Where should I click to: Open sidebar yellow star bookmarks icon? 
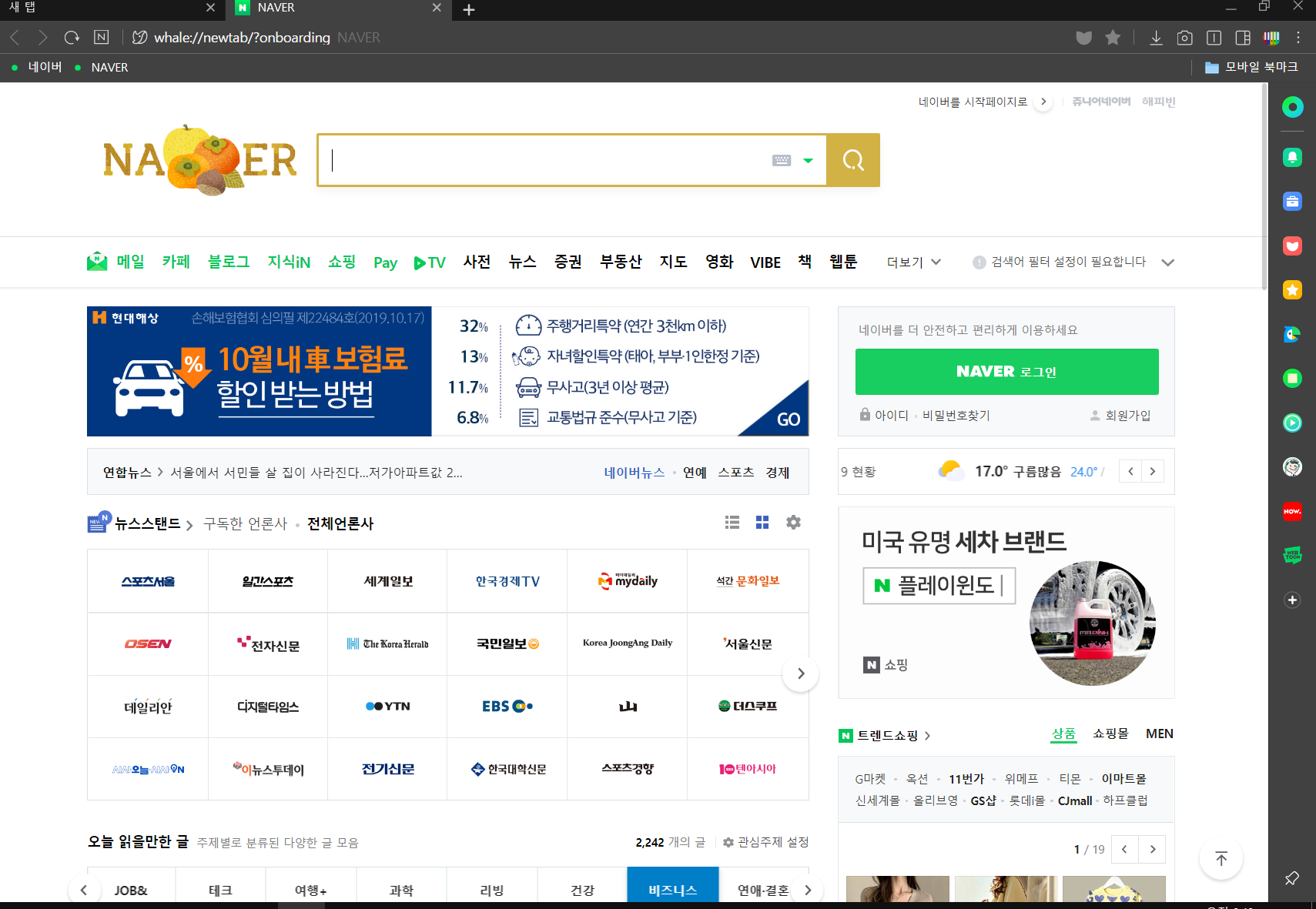coord(1293,289)
